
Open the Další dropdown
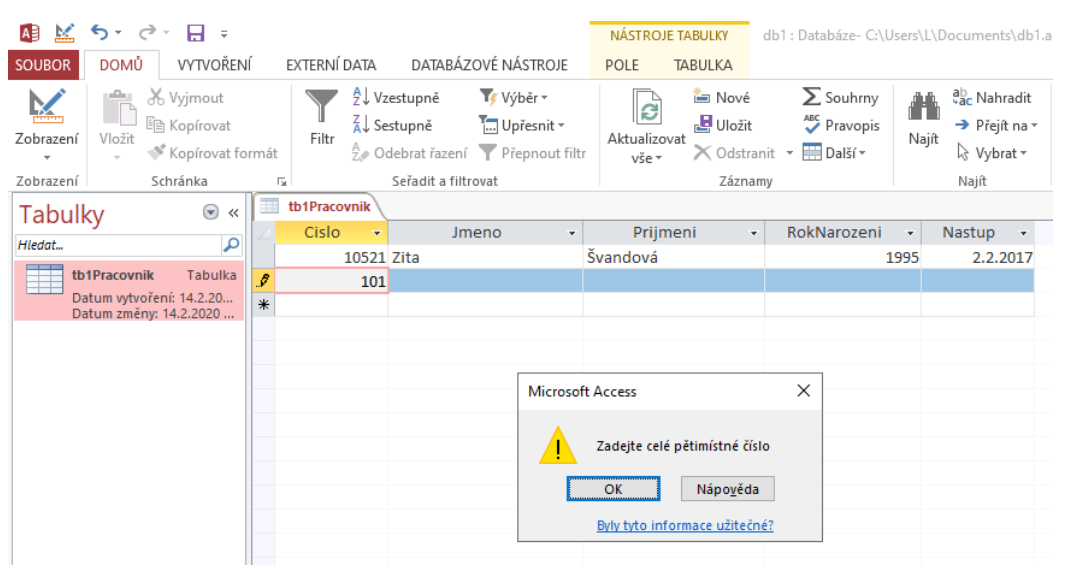(x=834, y=153)
